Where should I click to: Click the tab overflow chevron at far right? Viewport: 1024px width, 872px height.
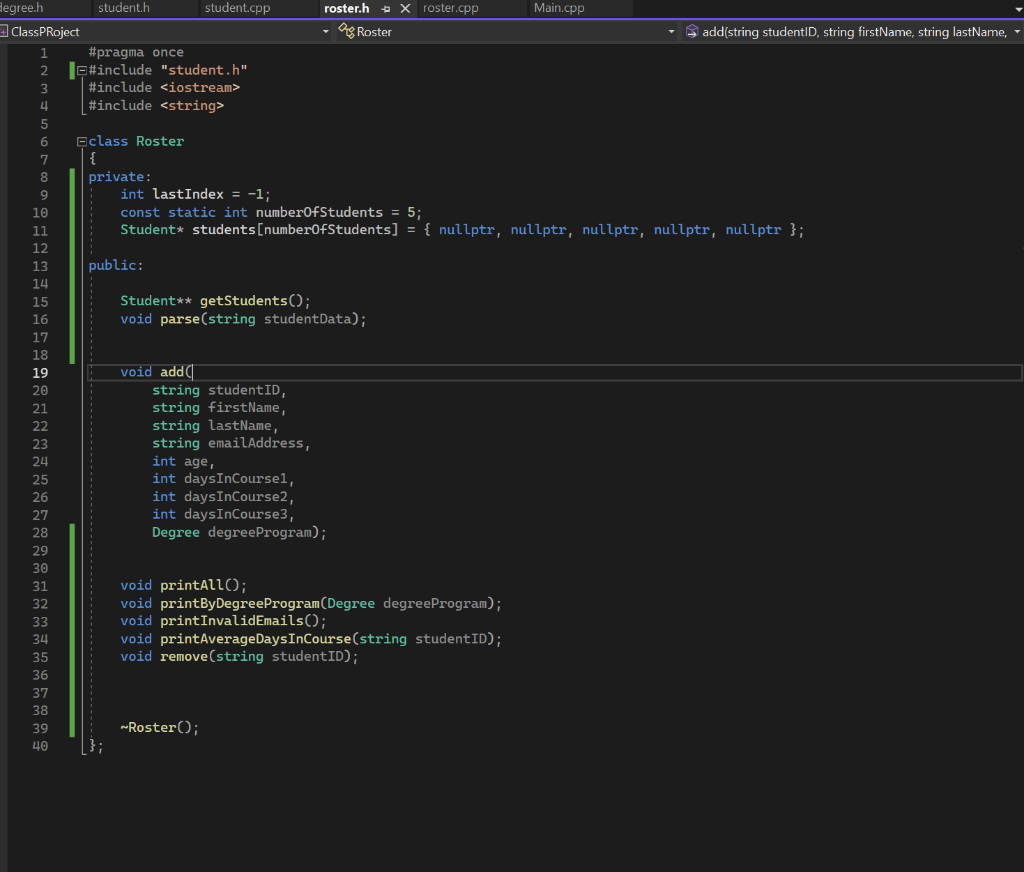coord(1016,8)
